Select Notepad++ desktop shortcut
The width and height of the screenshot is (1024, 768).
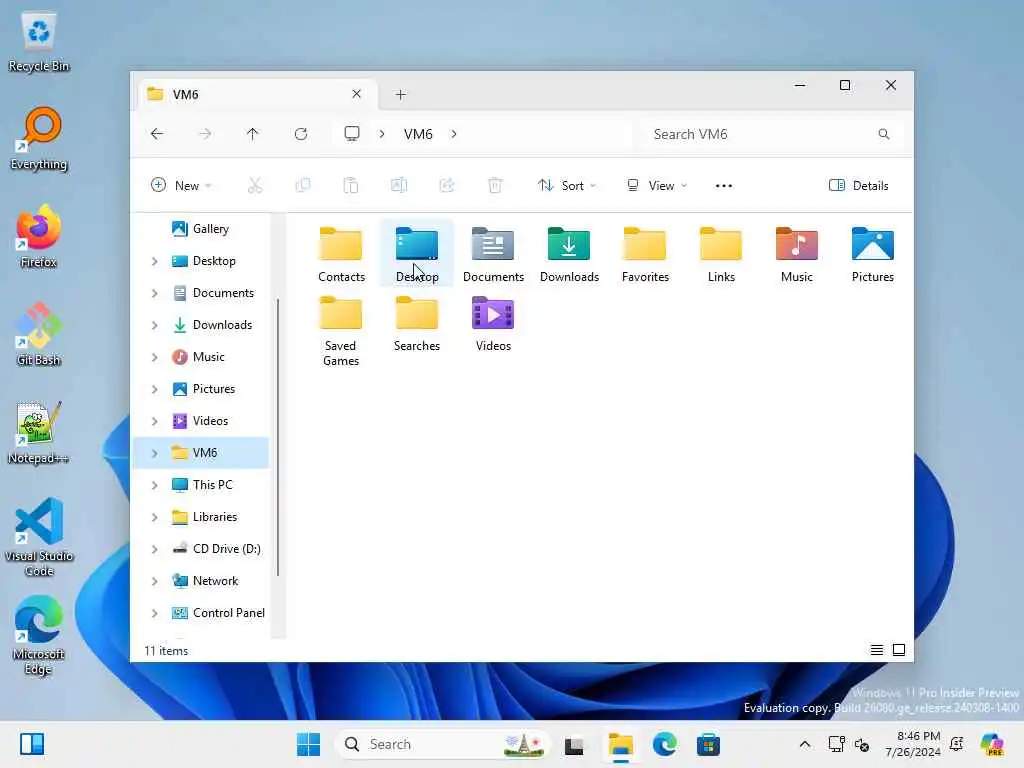39,433
